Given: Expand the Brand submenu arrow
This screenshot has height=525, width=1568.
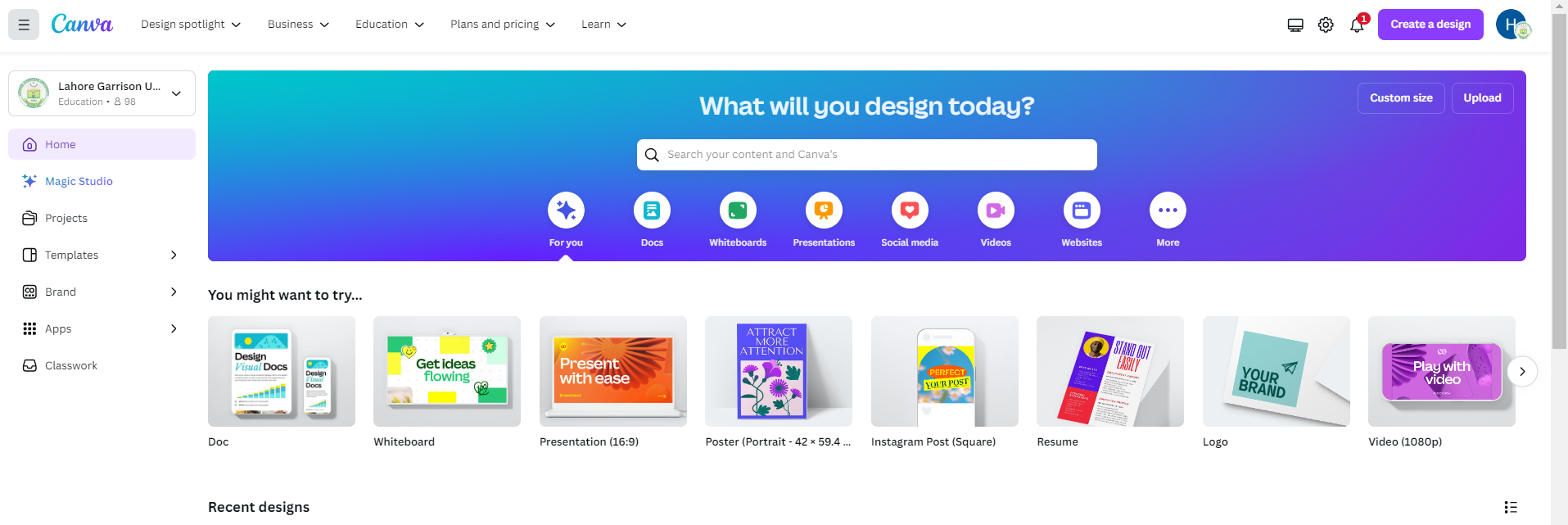Looking at the screenshot, I should coord(174,292).
